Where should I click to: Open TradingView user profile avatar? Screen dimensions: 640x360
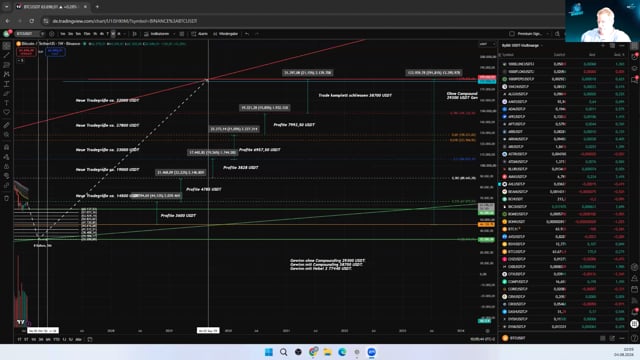click(x=7, y=34)
